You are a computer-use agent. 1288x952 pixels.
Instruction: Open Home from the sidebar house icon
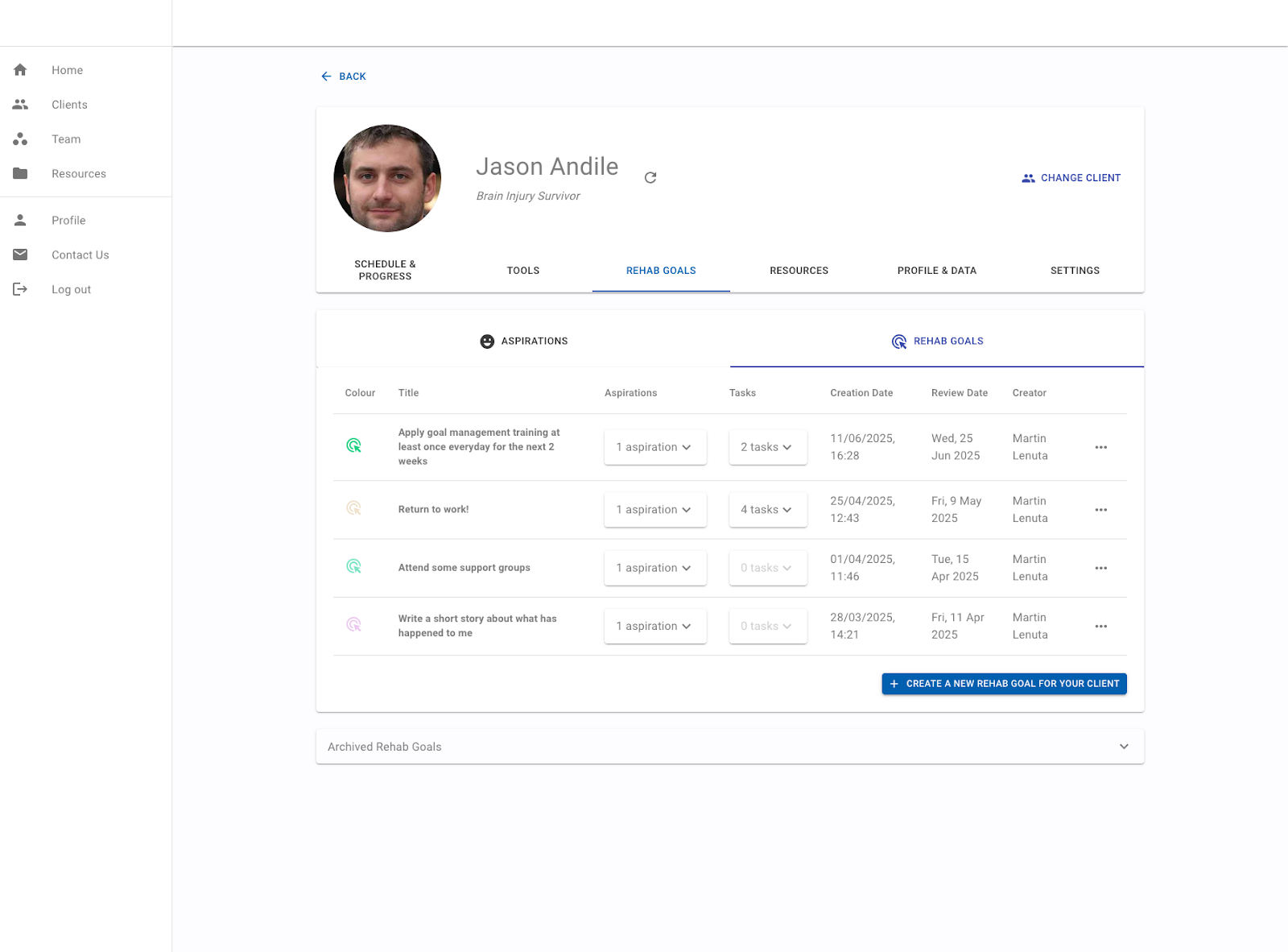tap(20, 70)
